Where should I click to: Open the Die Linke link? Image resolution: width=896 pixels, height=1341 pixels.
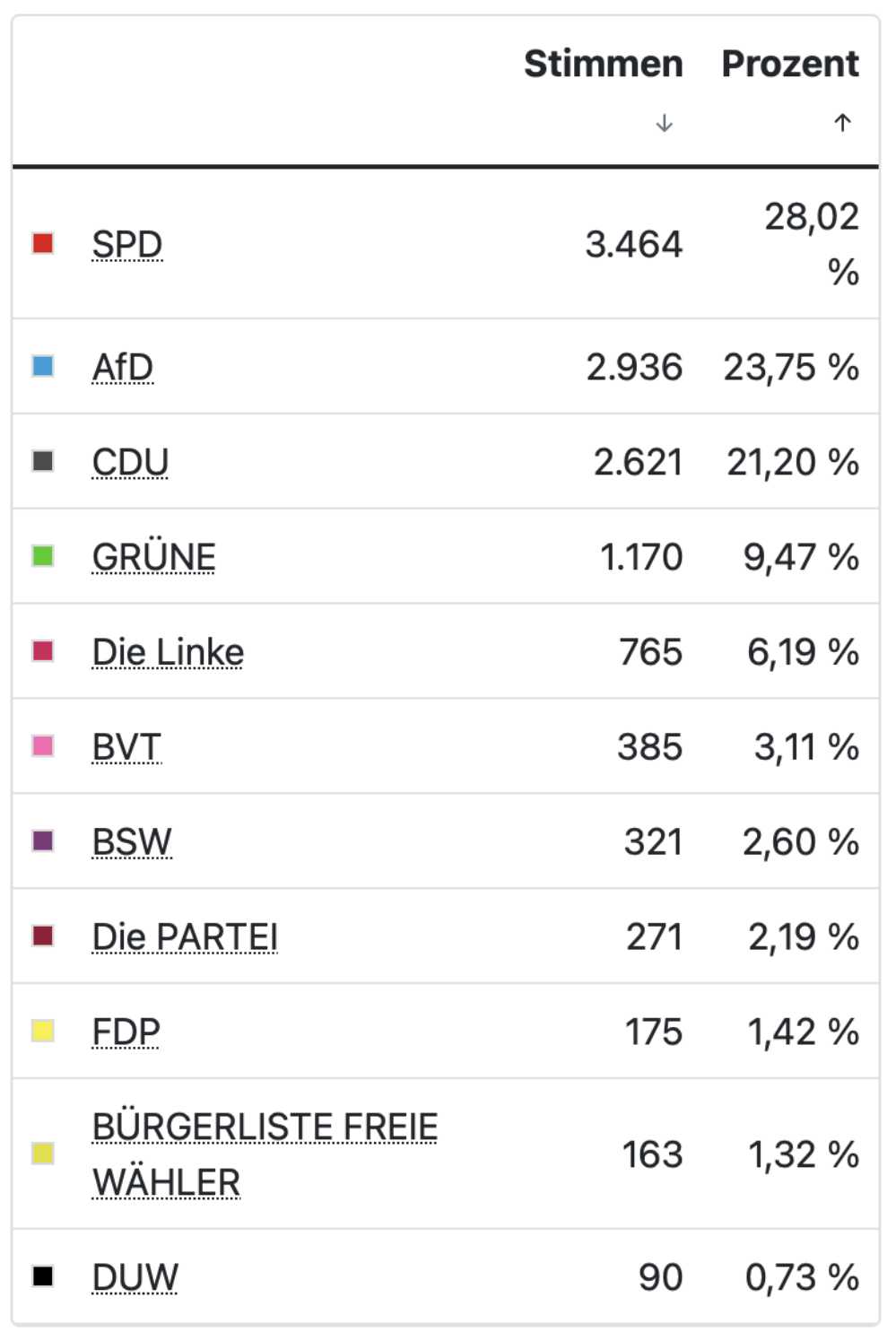tap(168, 652)
